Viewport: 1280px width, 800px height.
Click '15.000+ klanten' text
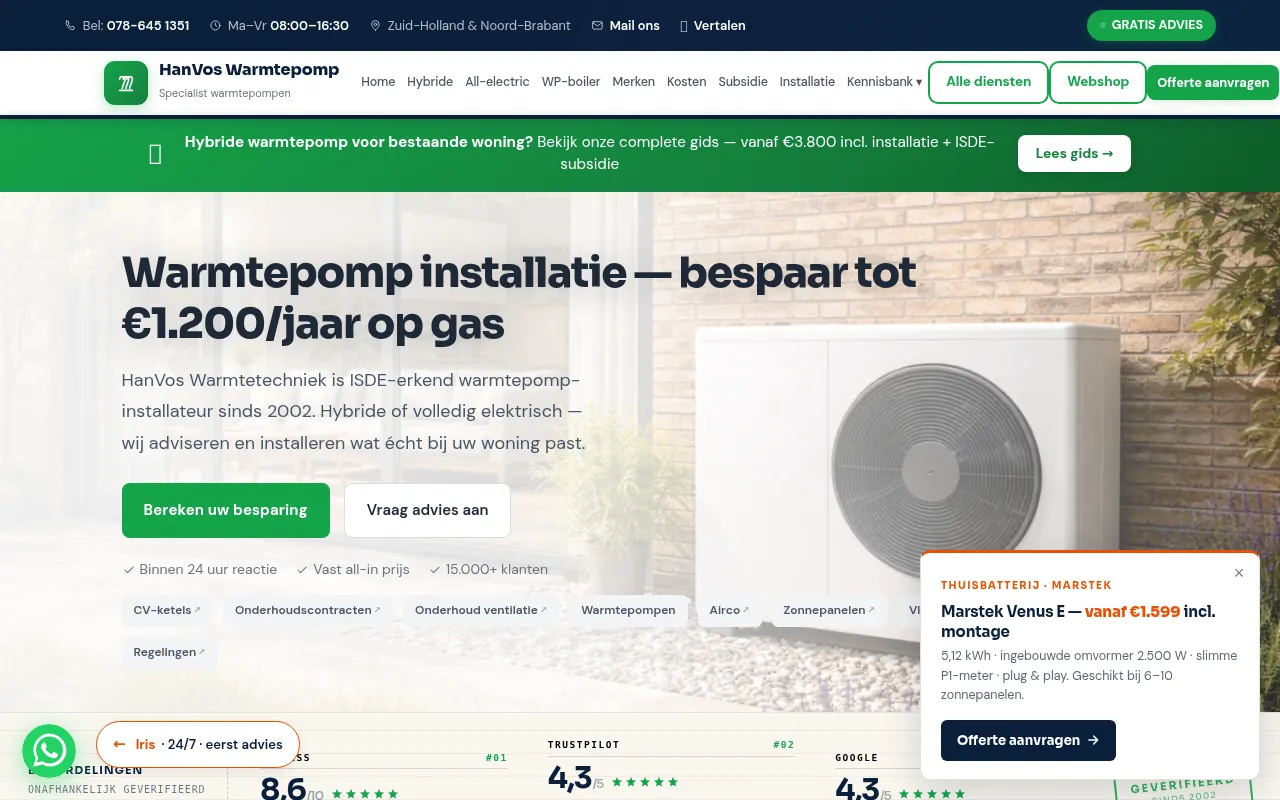click(497, 569)
